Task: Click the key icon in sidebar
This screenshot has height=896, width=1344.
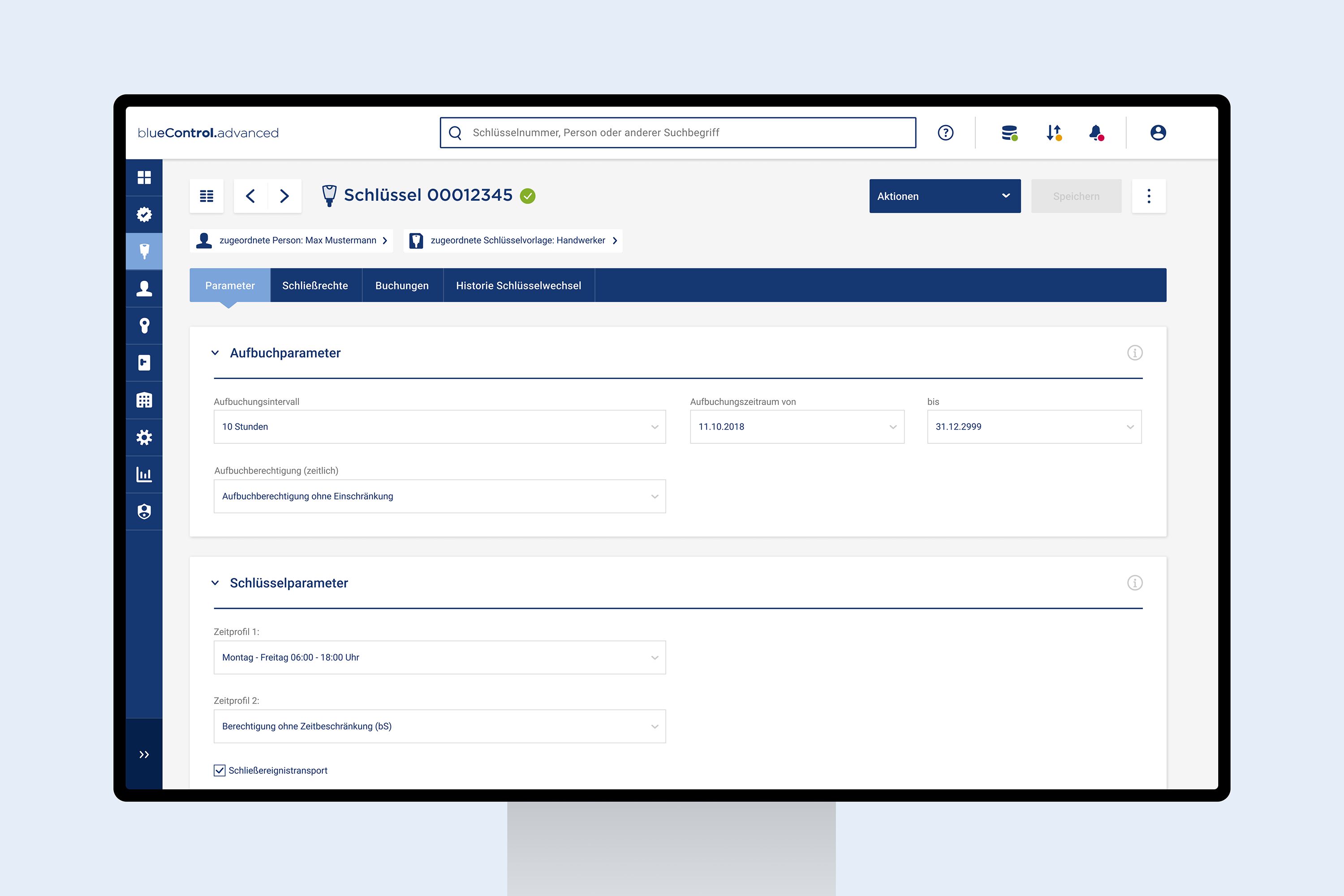Action: pos(144,251)
